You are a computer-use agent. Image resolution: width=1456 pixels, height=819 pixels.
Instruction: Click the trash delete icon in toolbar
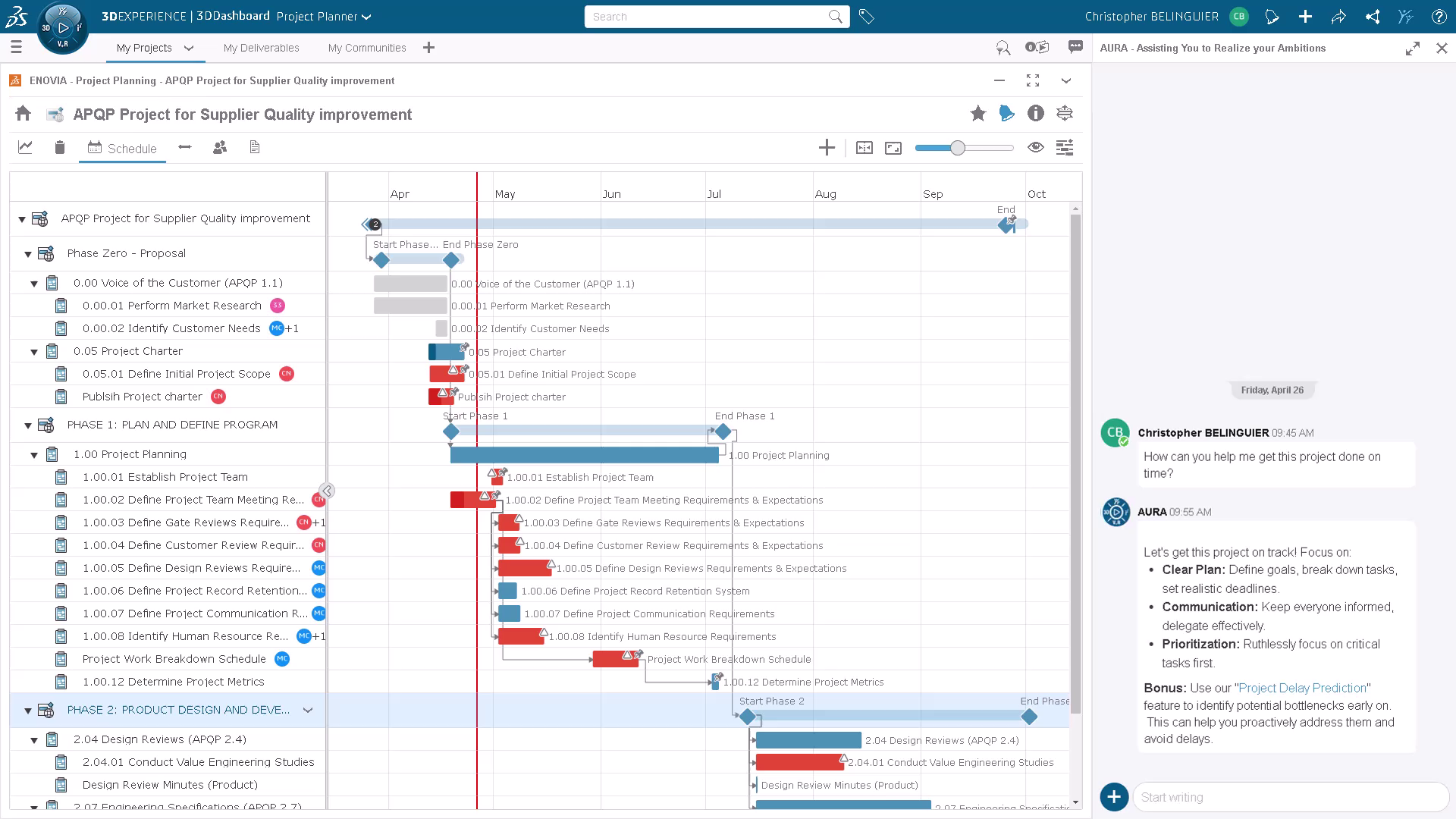click(x=60, y=148)
